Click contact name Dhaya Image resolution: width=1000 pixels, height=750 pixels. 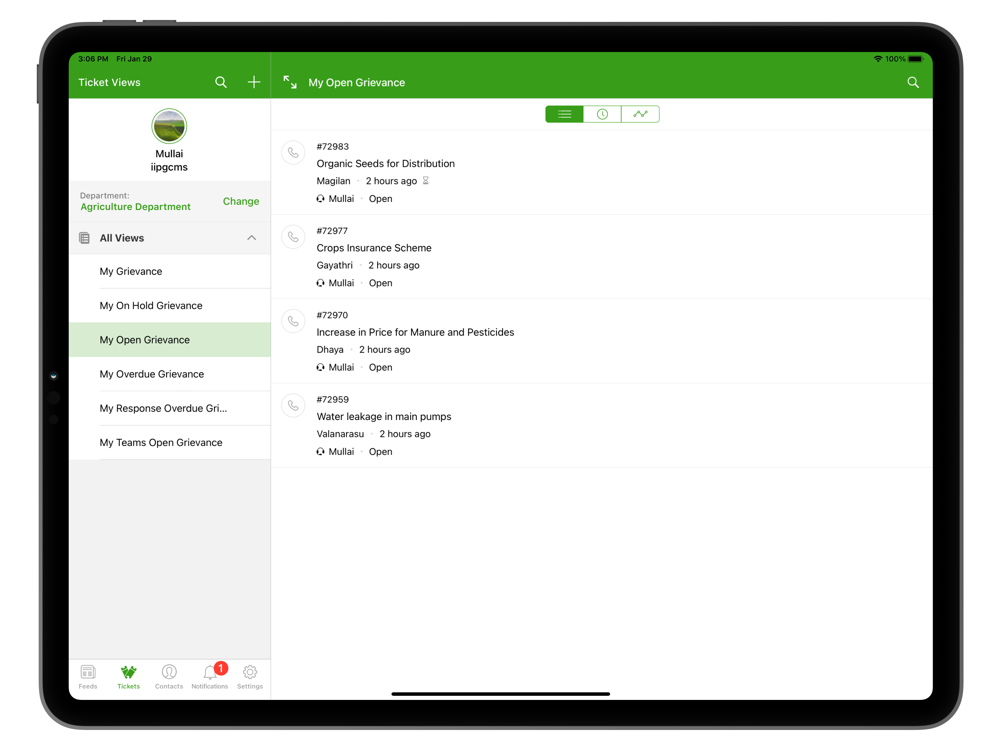pos(330,349)
